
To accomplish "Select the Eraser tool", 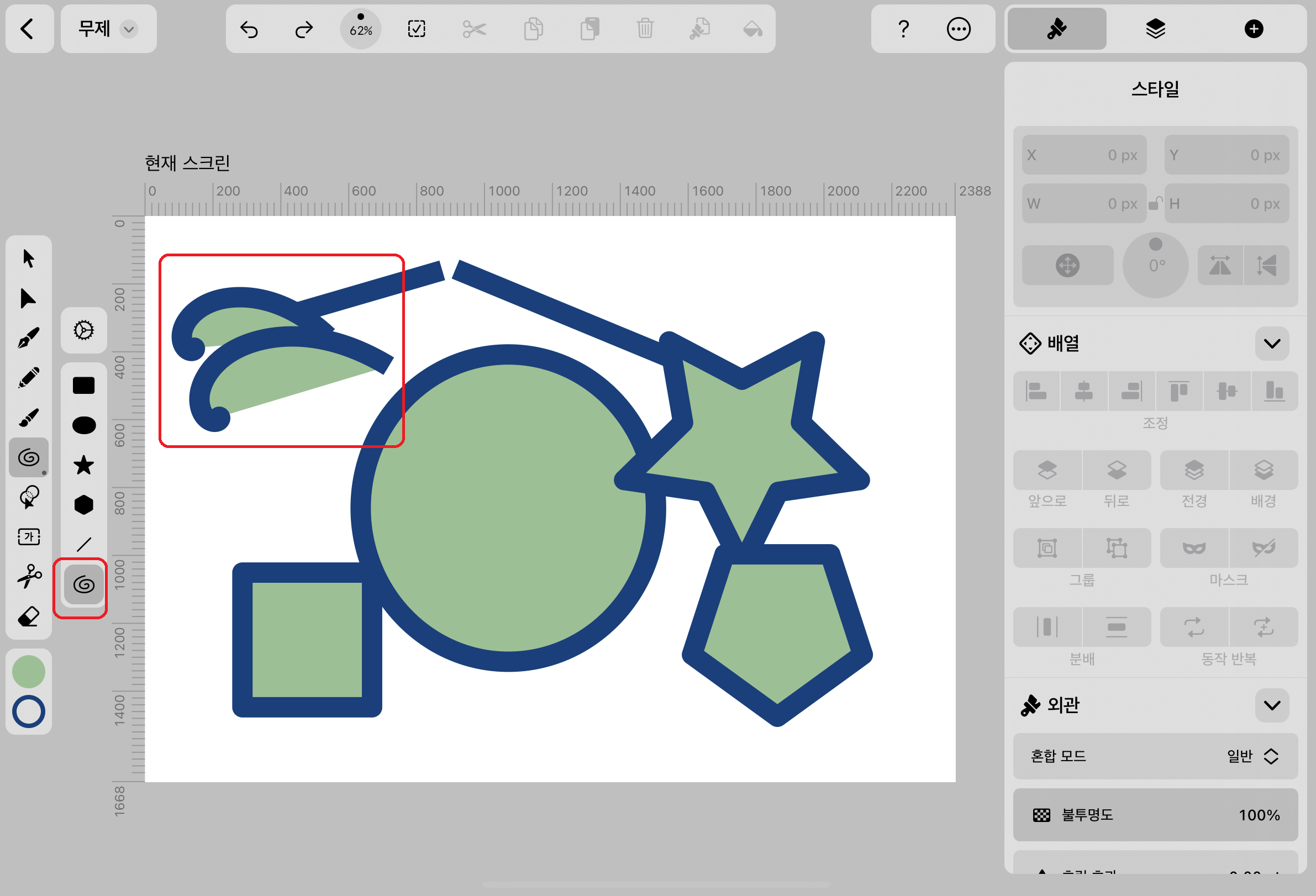I will pyautogui.click(x=28, y=616).
